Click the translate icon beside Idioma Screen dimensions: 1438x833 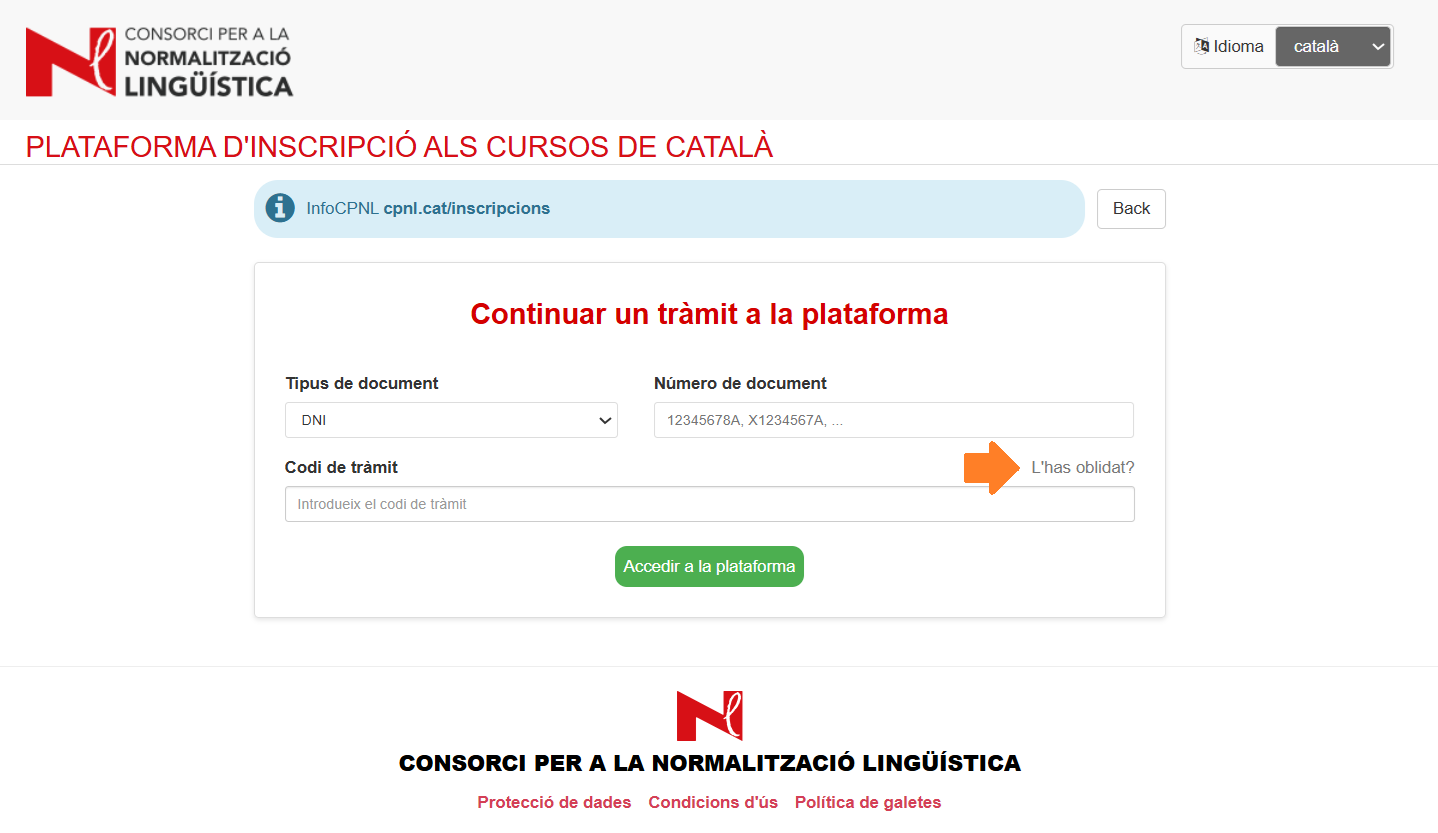[1201, 46]
